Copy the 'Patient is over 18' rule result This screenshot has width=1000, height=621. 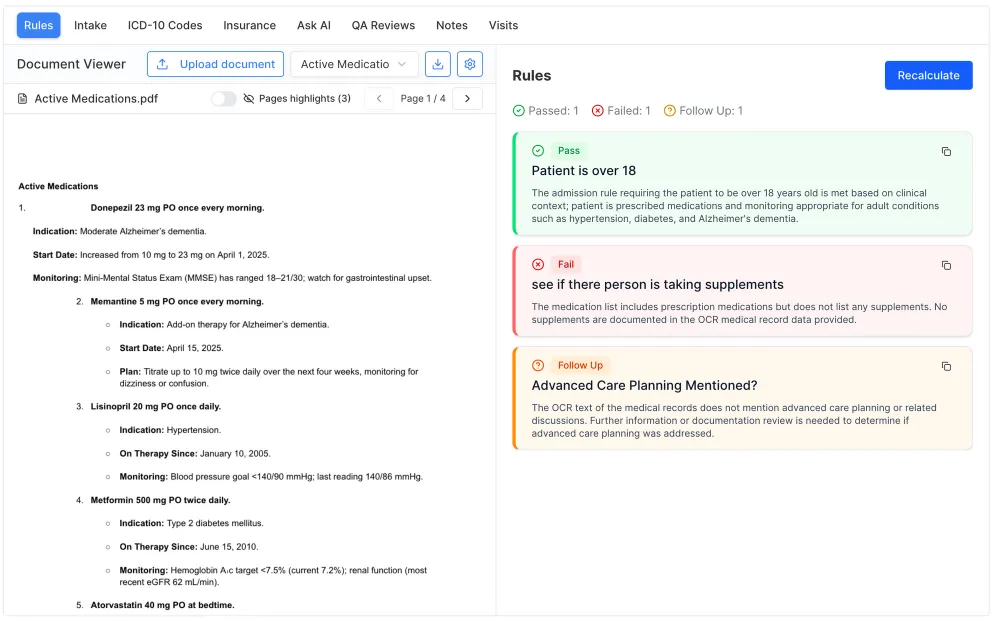point(946,151)
